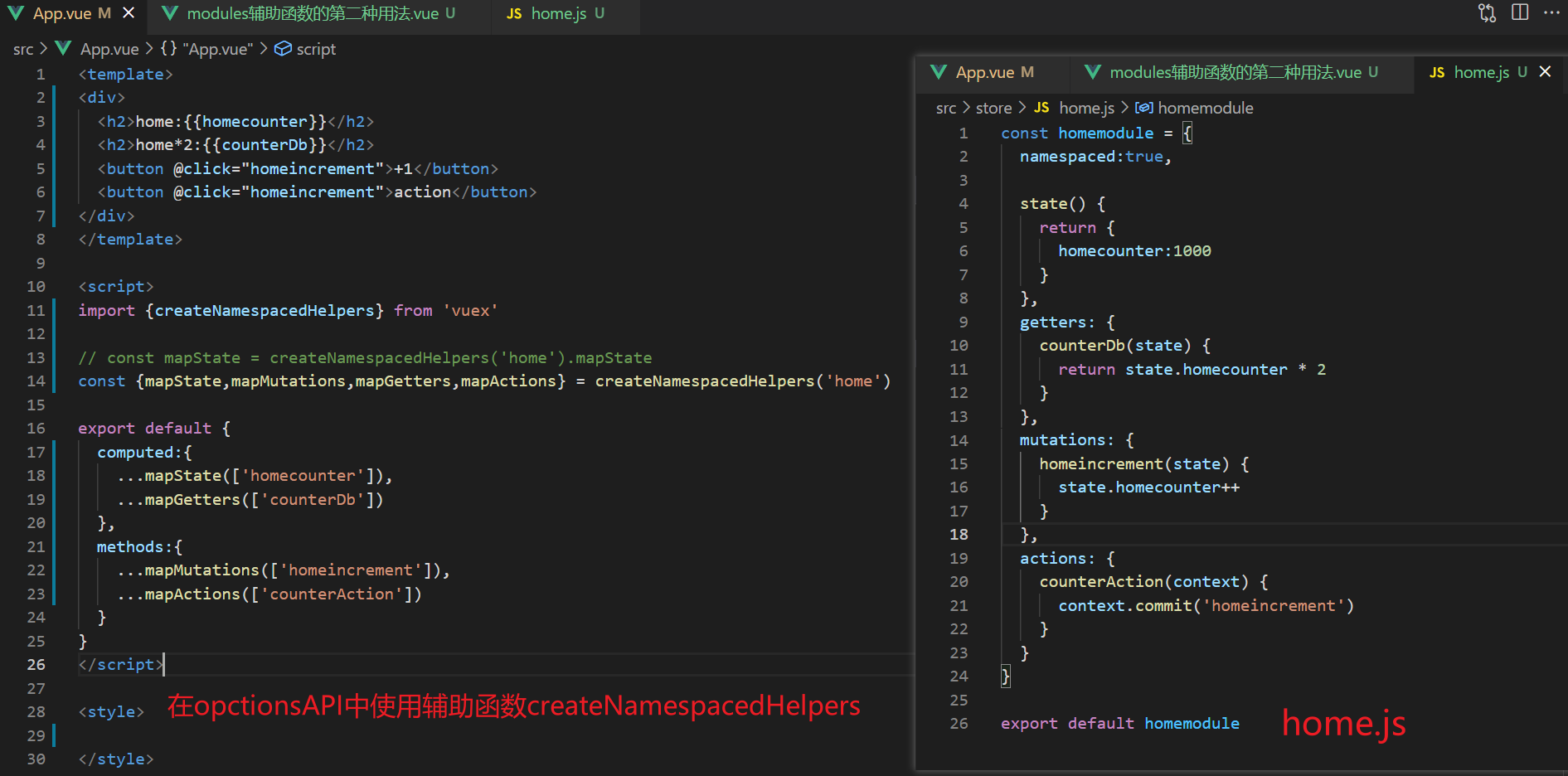Click line number 26 in left editor

(36, 665)
